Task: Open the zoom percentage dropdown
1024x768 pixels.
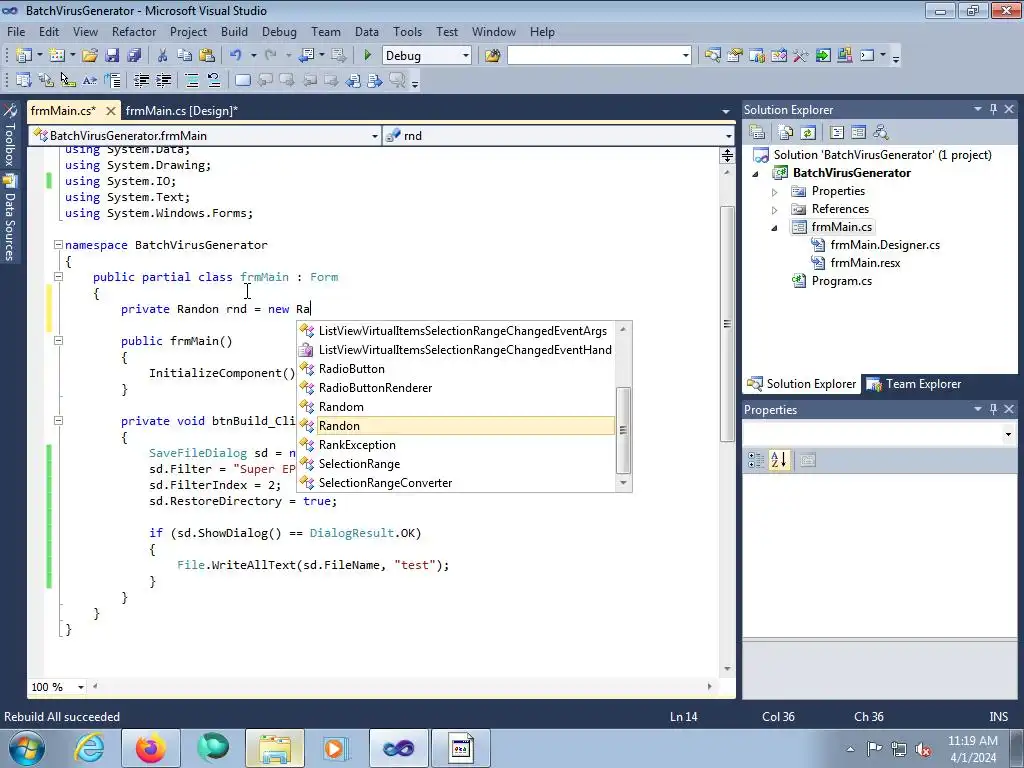Action: (81, 687)
